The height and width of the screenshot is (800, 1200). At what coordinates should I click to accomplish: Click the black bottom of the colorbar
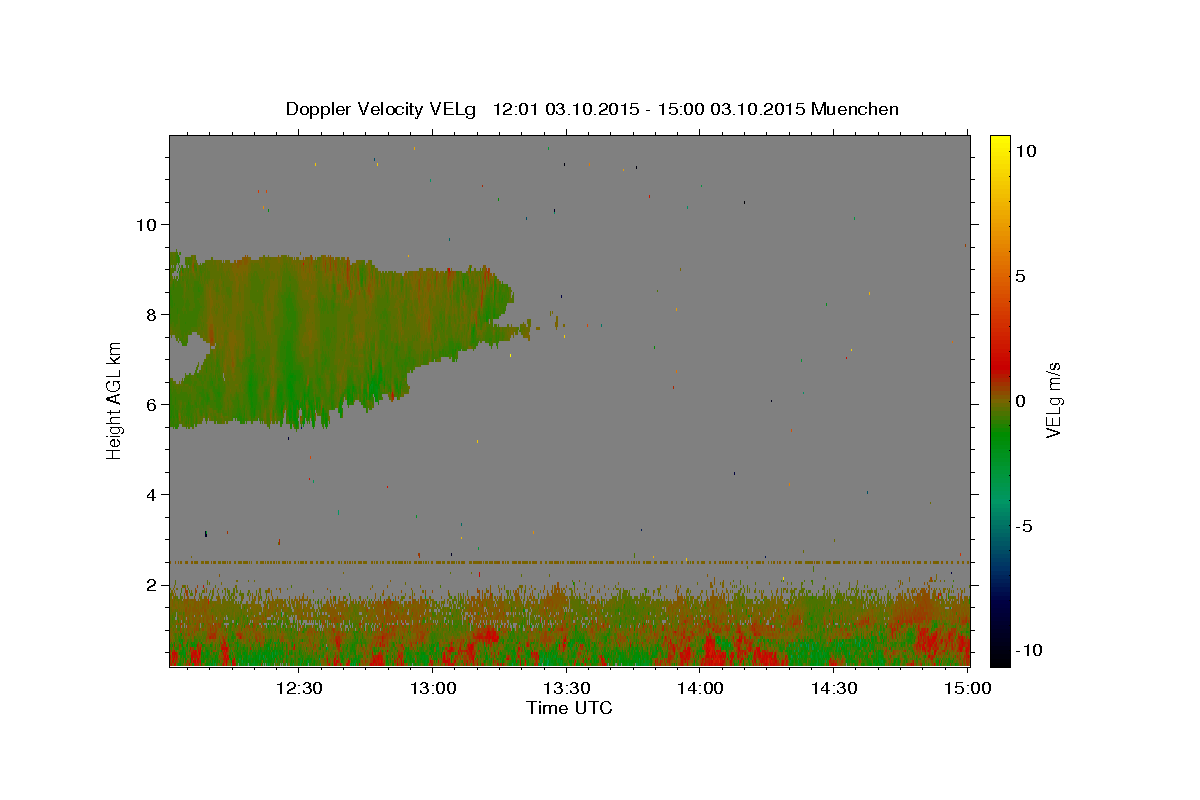tap(999, 660)
